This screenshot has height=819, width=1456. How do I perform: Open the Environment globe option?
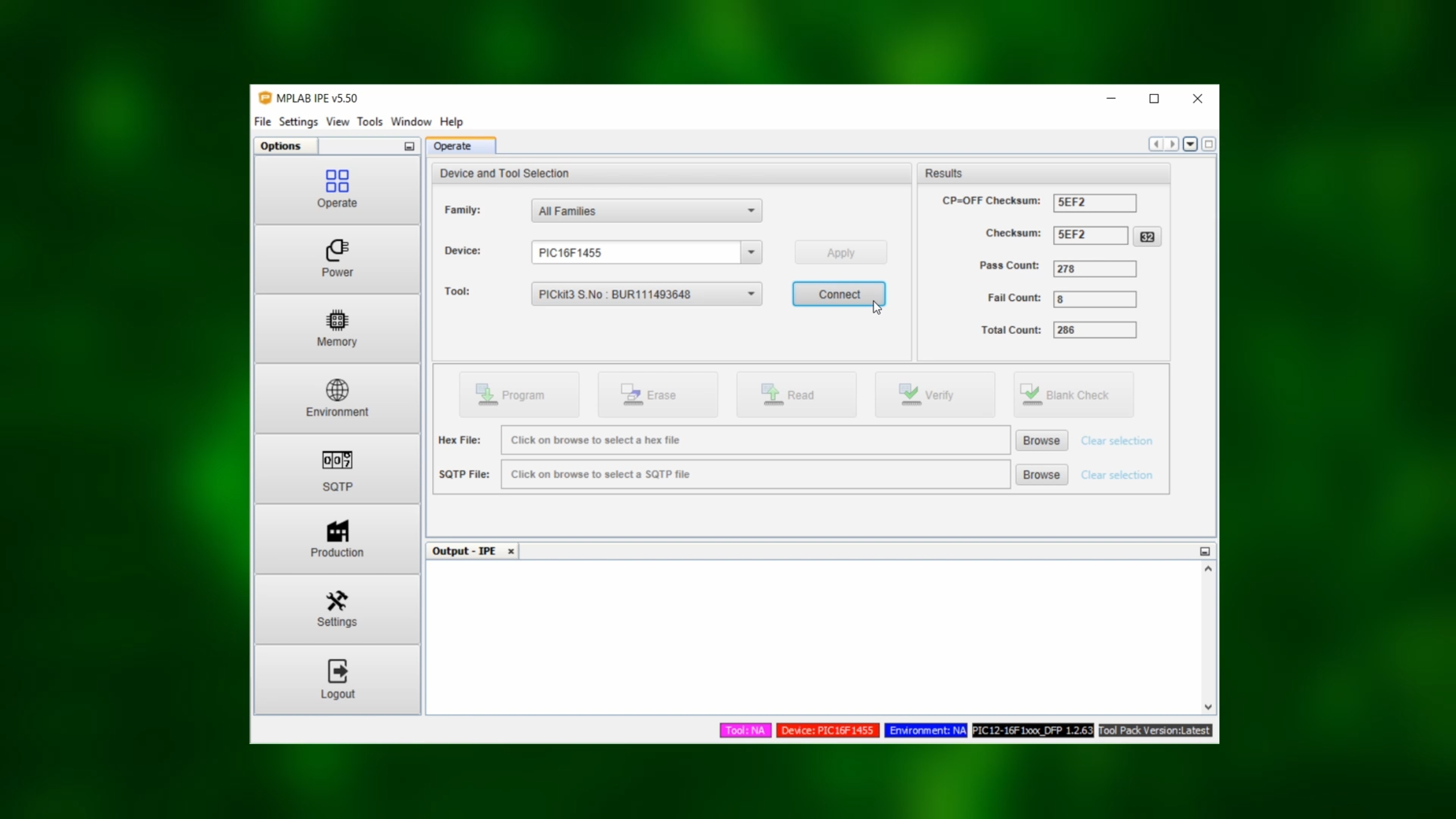click(x=337, y=391)
